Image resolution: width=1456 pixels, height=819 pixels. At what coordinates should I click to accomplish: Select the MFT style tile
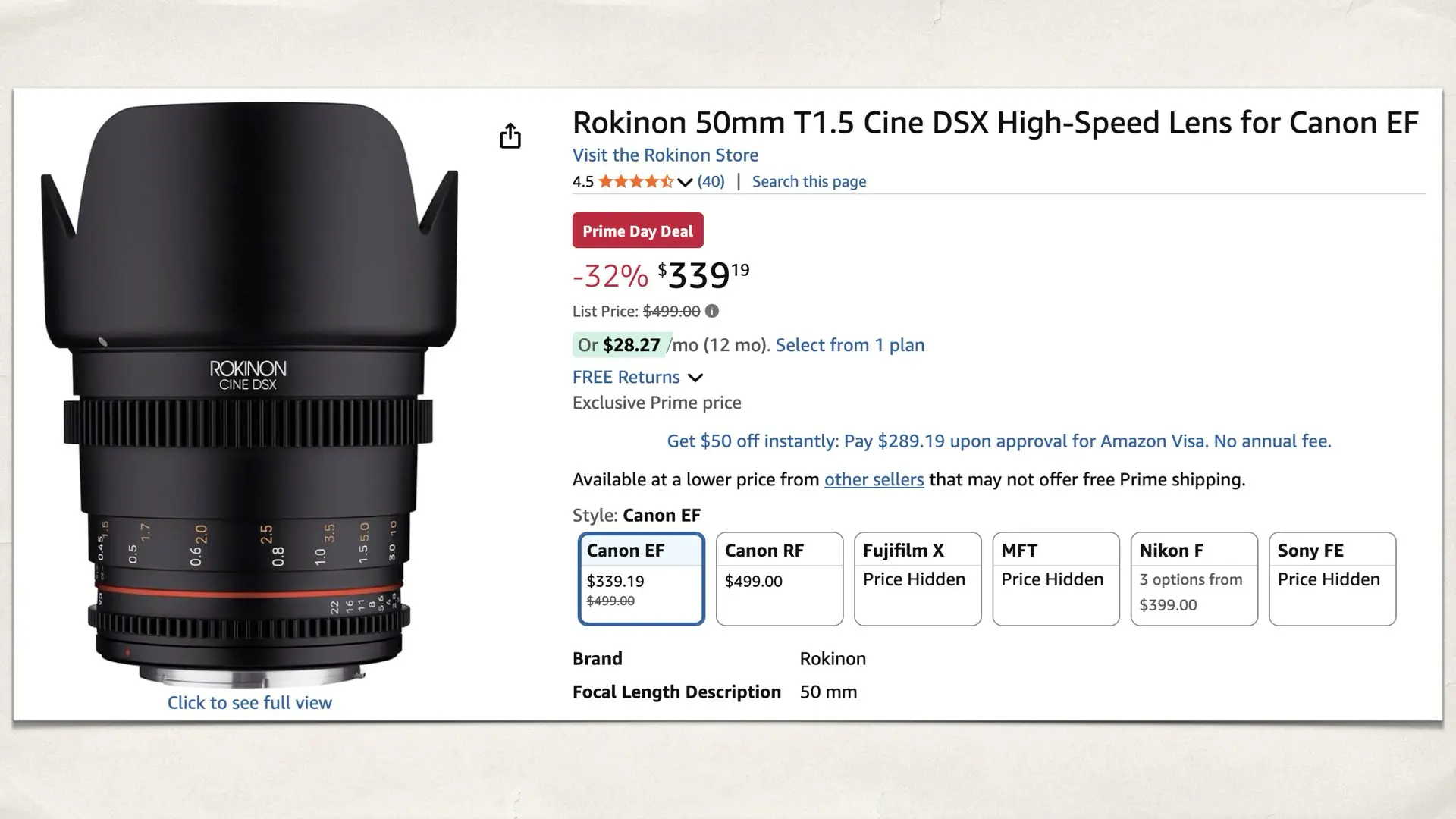1055,579
